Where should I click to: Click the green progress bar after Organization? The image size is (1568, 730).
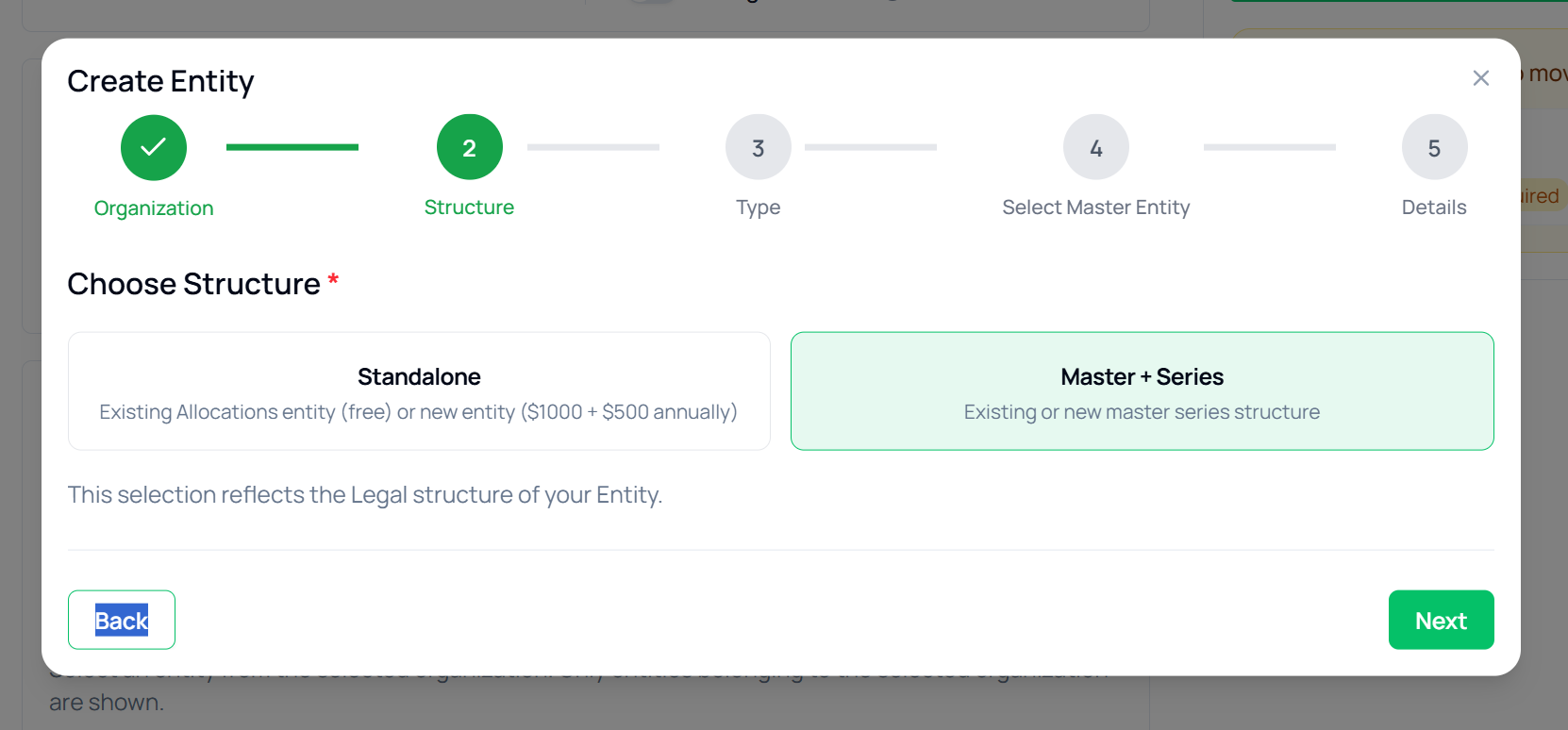[x=292, y=147]
